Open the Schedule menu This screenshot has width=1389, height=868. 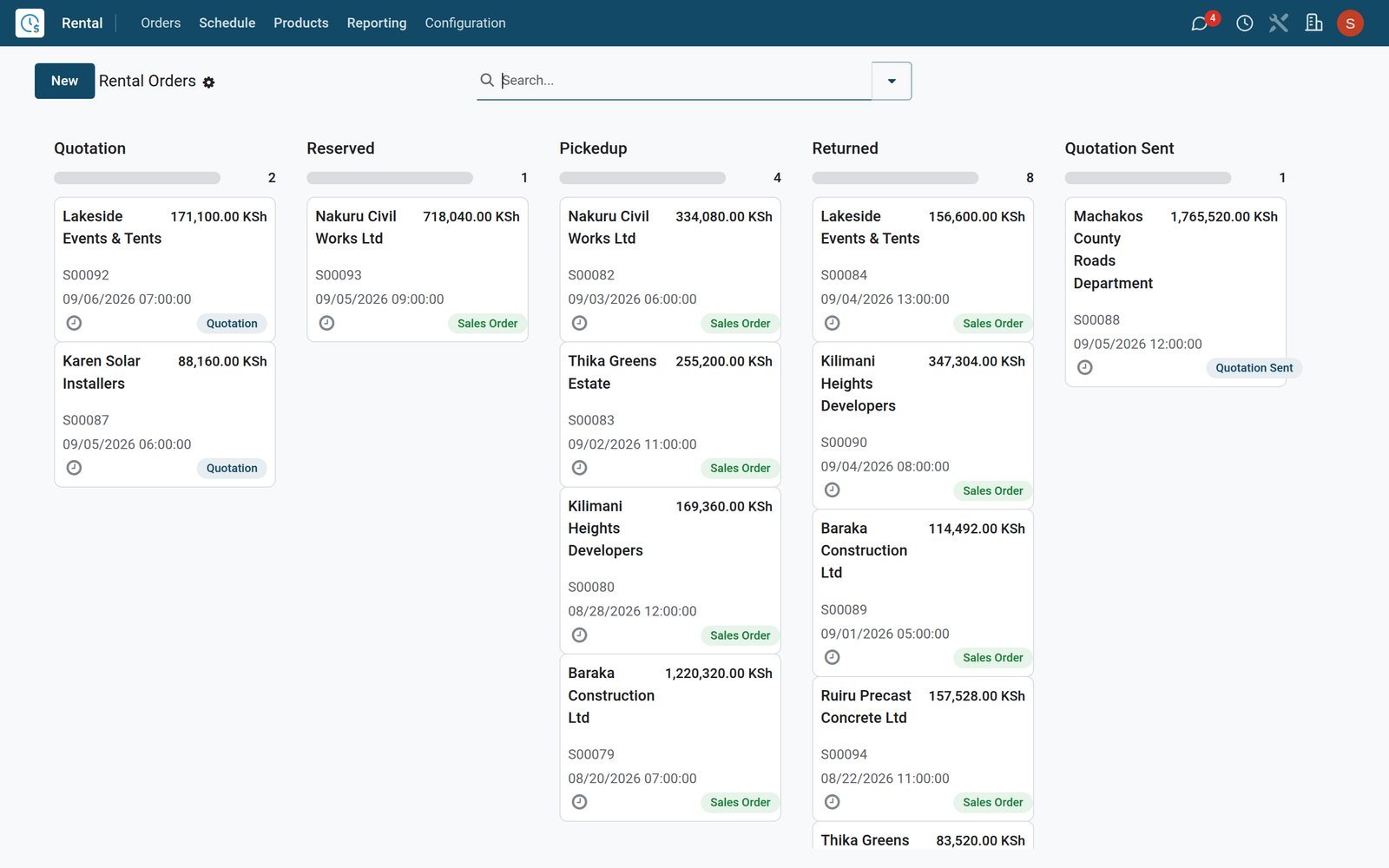[x=227, y=23]
